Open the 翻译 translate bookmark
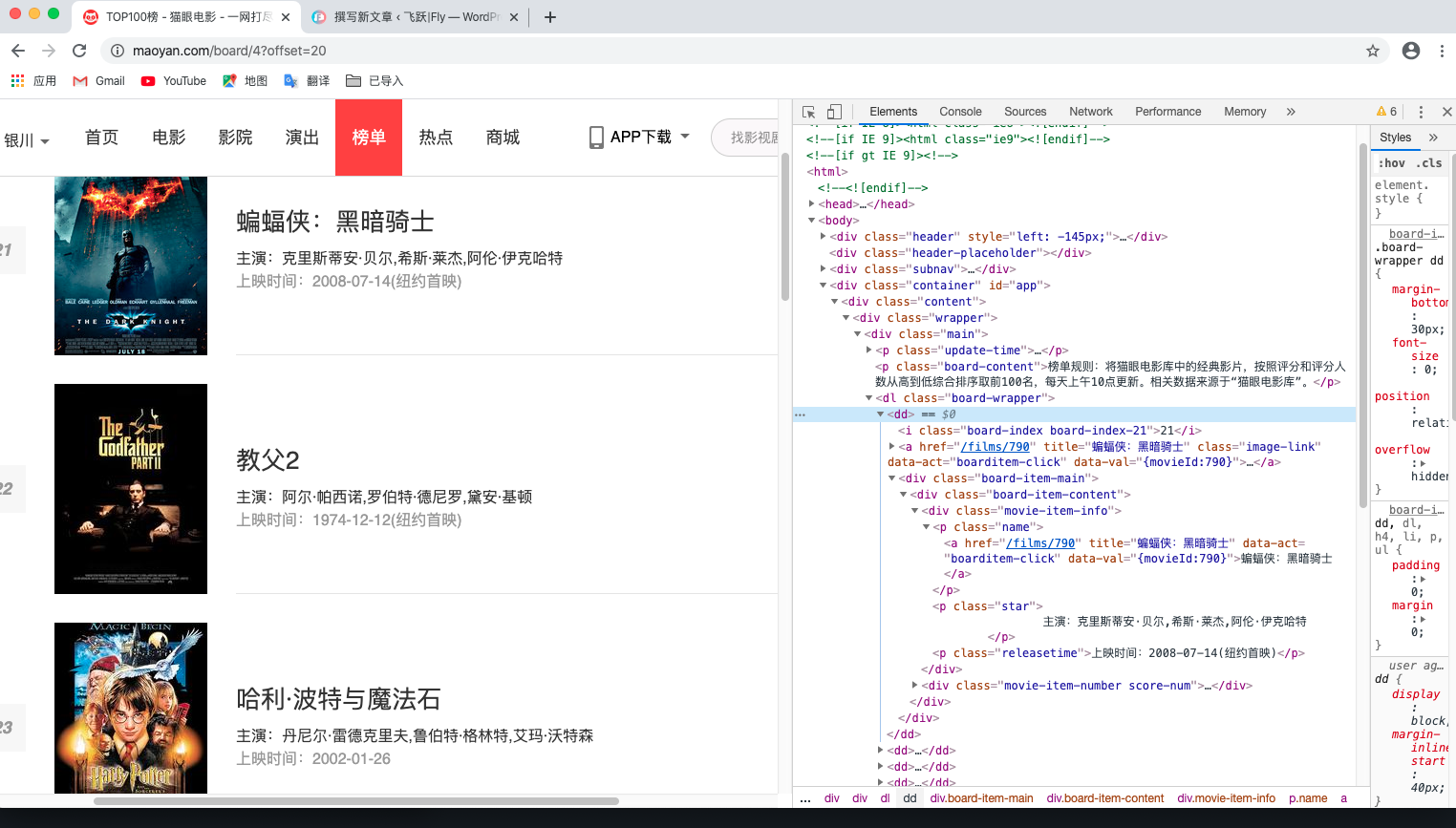 pyautogui.click(x=307, y=81)
